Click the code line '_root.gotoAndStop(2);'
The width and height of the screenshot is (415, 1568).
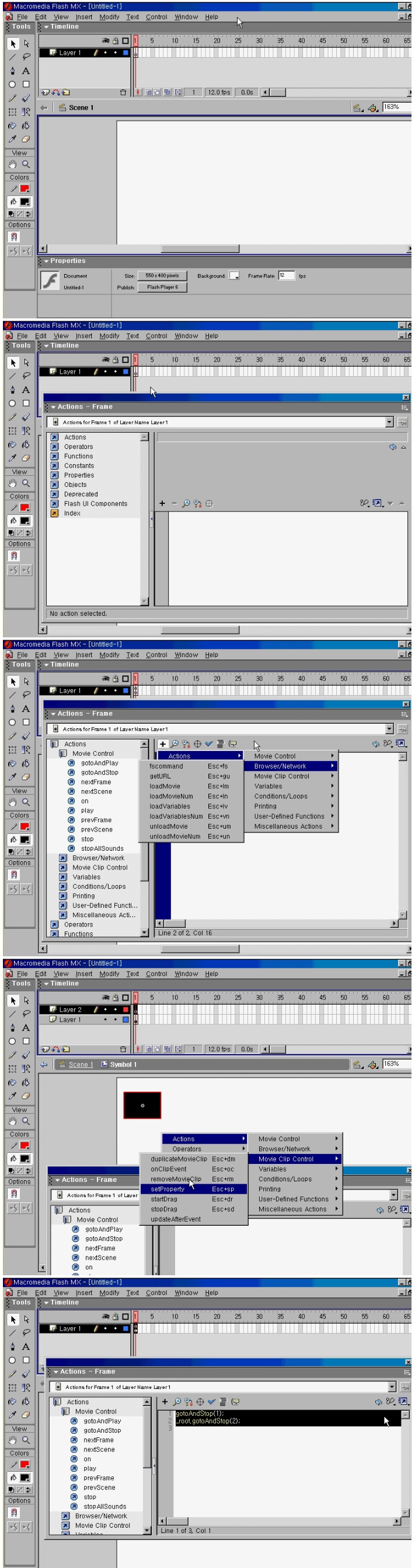tap(208, 1420)
